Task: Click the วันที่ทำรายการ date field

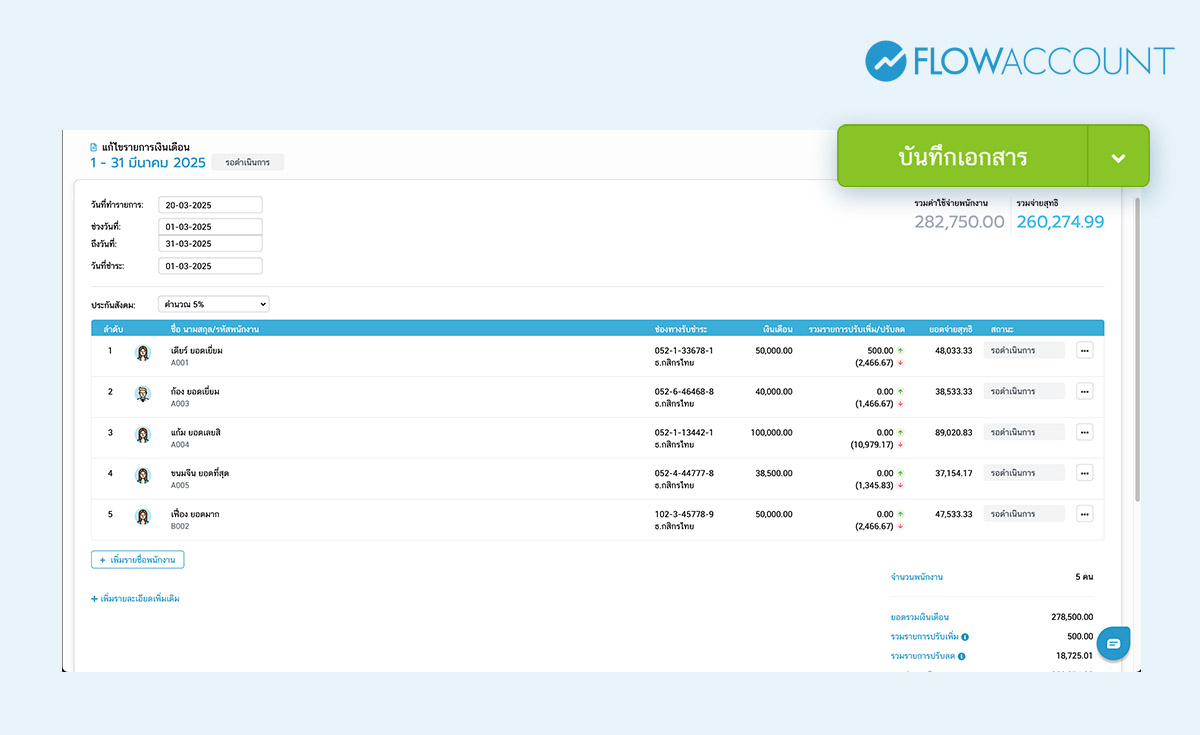Action: click(210, 205)
